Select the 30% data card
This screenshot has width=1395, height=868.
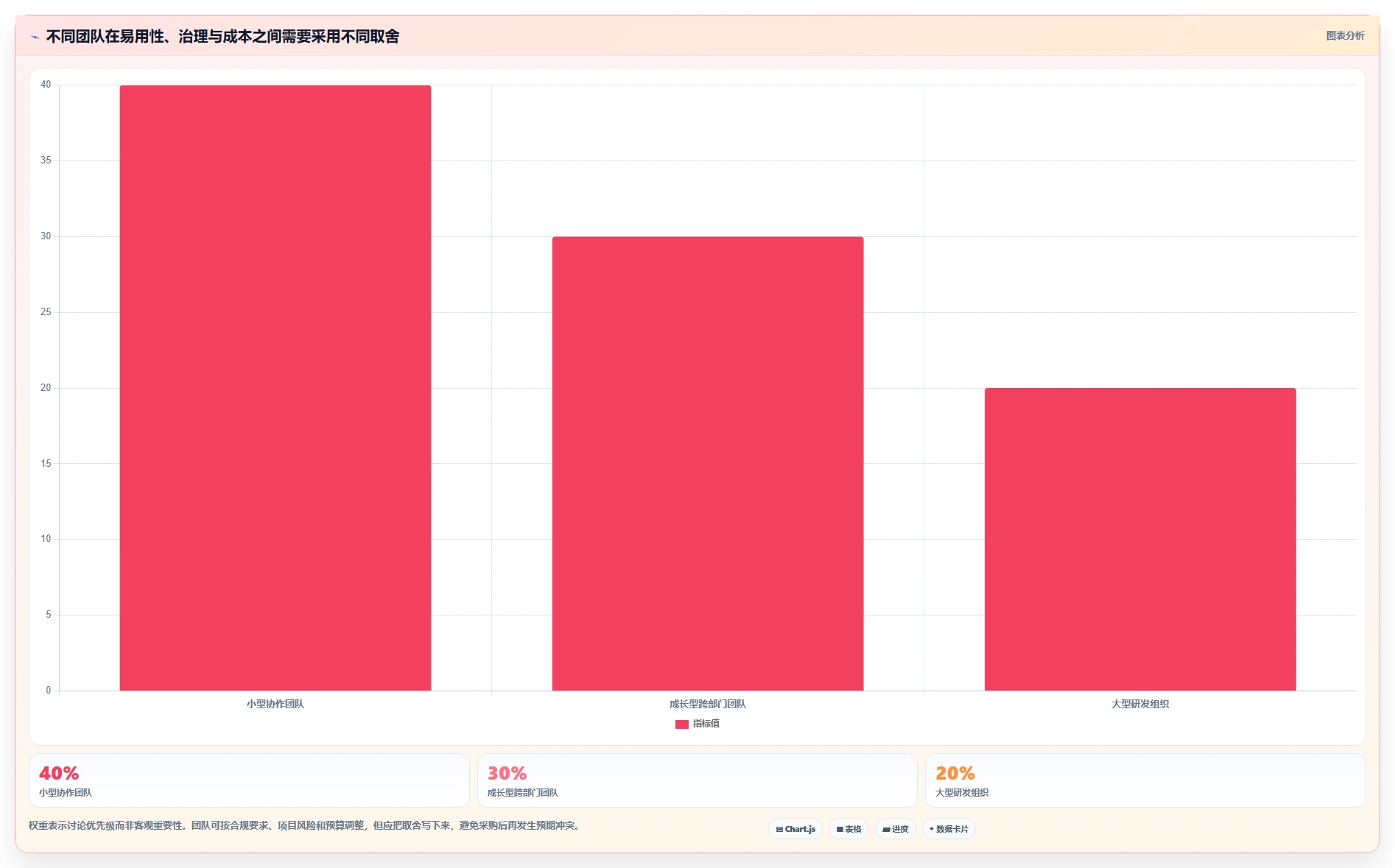[697, 780]
